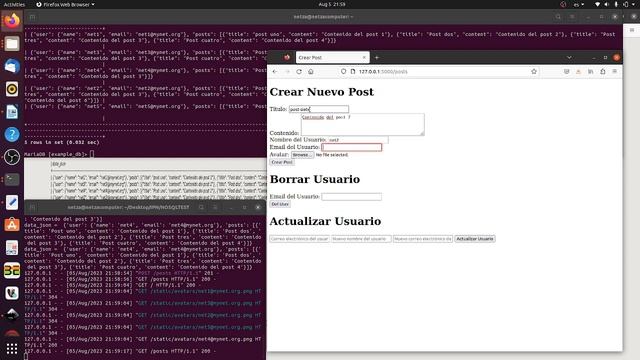Show the tracking protection shield info
Viewport: 640px width, 360px height.
coord(343,71)
